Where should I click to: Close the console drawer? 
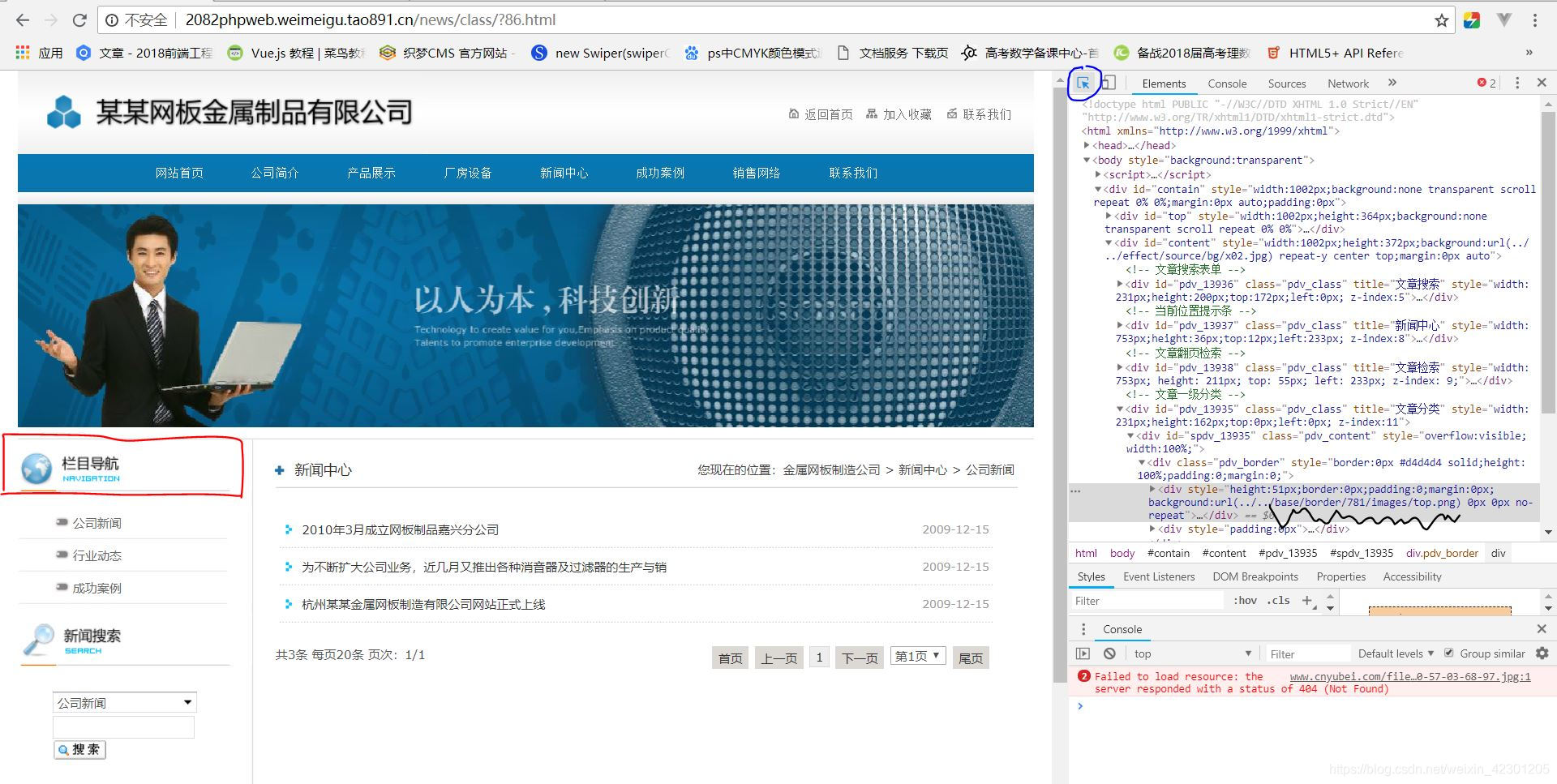(1542, 629)
